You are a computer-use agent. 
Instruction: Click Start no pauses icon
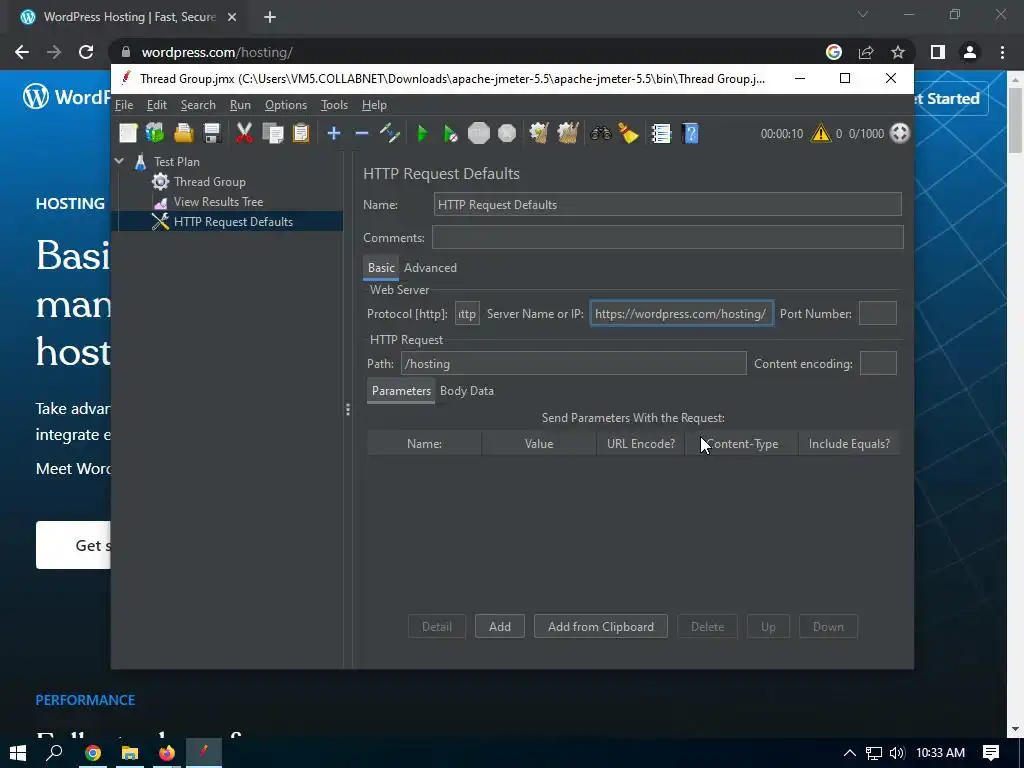[x=451, y=133]
